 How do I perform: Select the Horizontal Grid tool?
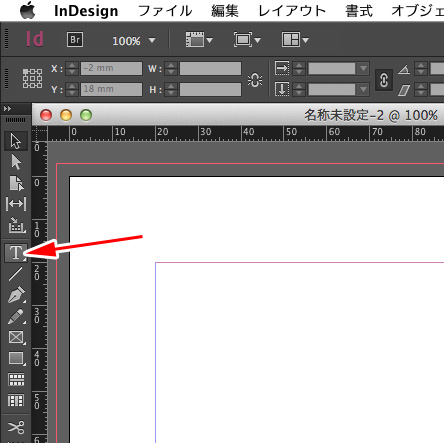pyautogui.click(x=16, y=380)
